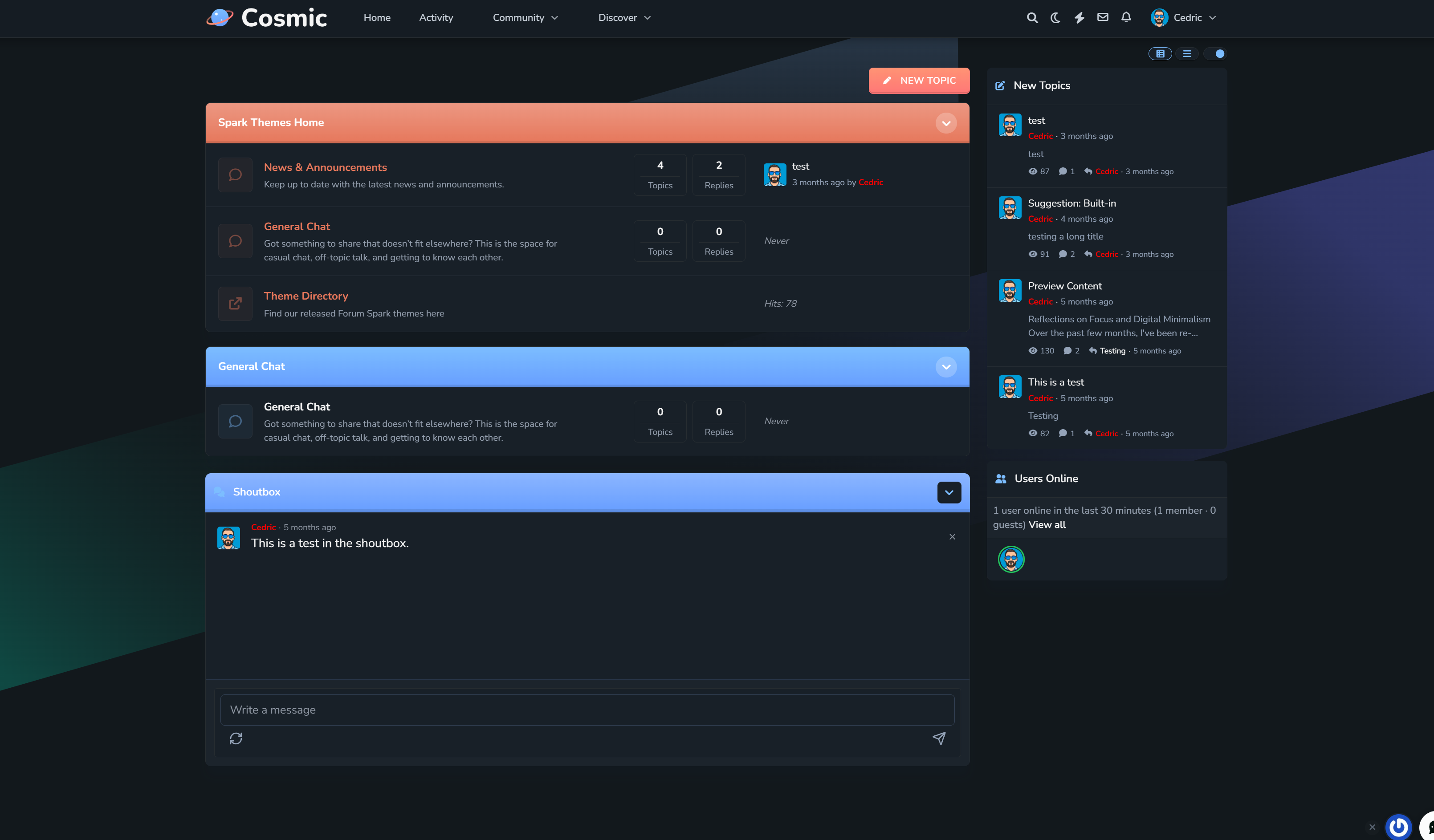Refresh the shoutbox messages
The height and width of the screenshot is (840, 1434).
[236, 738]
